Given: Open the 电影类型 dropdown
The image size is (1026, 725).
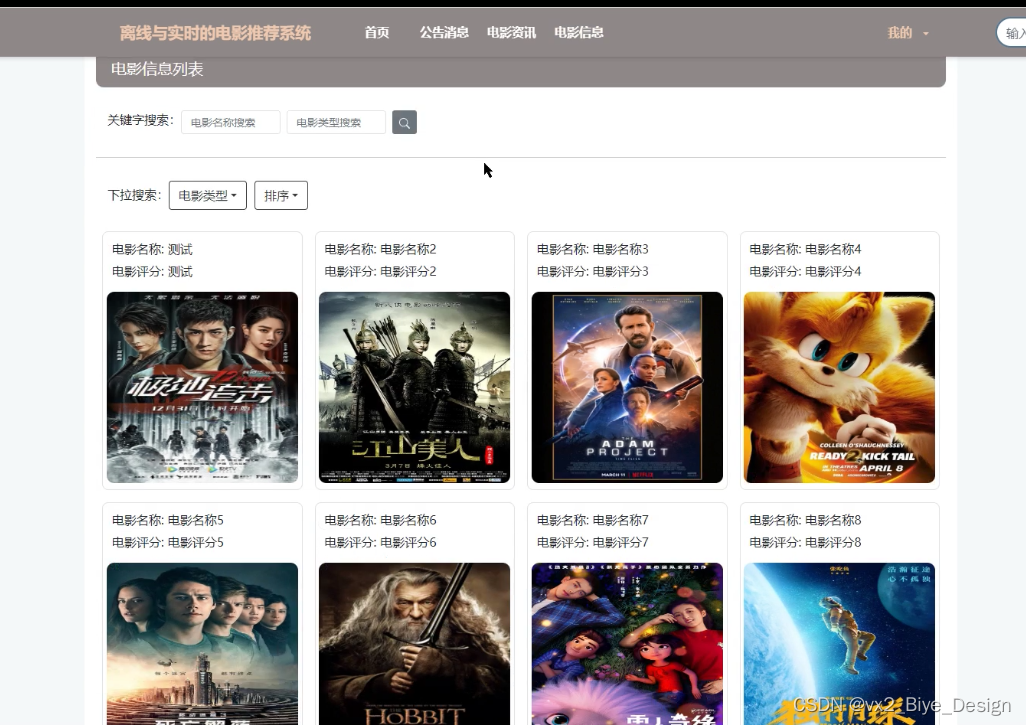Looking at the screenshot, I should click(207, 196).
